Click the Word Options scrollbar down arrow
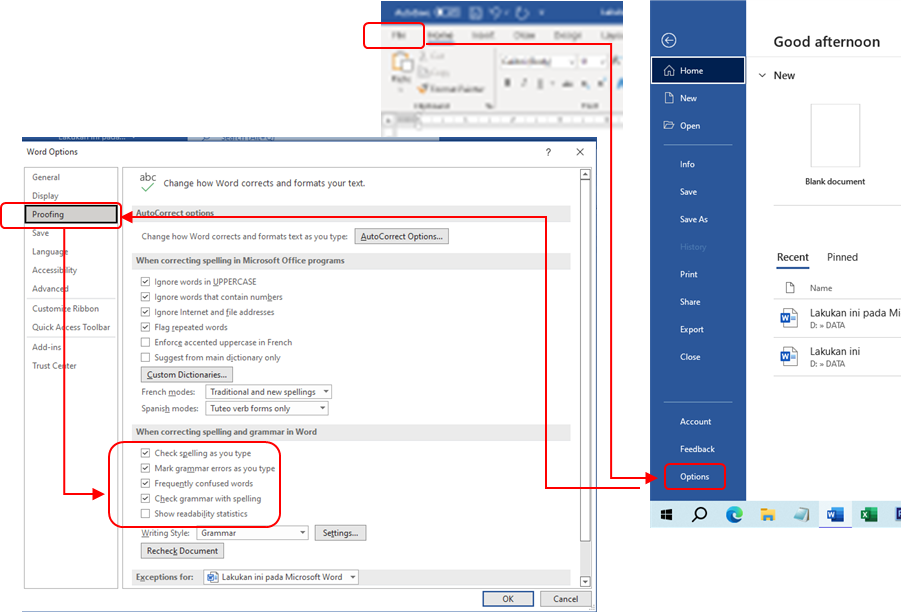901x612 pixels. [585, 582]
